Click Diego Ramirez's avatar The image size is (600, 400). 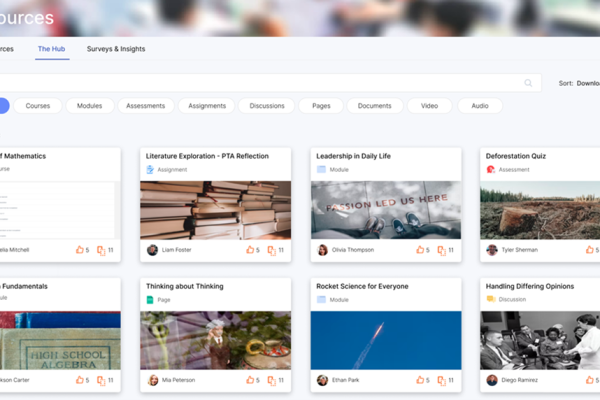pyautogui.click(x=492, y=380)
